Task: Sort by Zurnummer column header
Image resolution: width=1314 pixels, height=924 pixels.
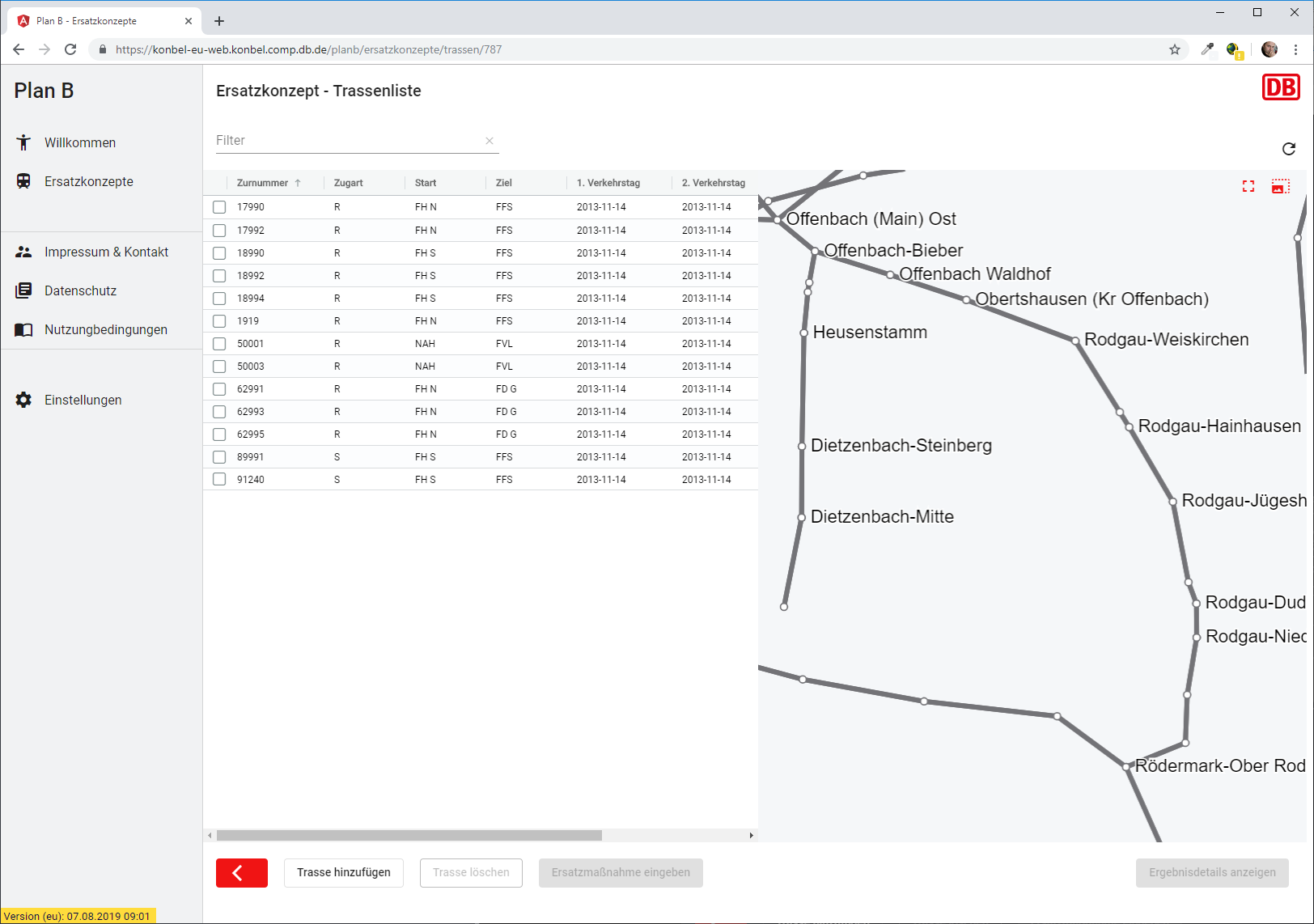Action: (262, 183)
